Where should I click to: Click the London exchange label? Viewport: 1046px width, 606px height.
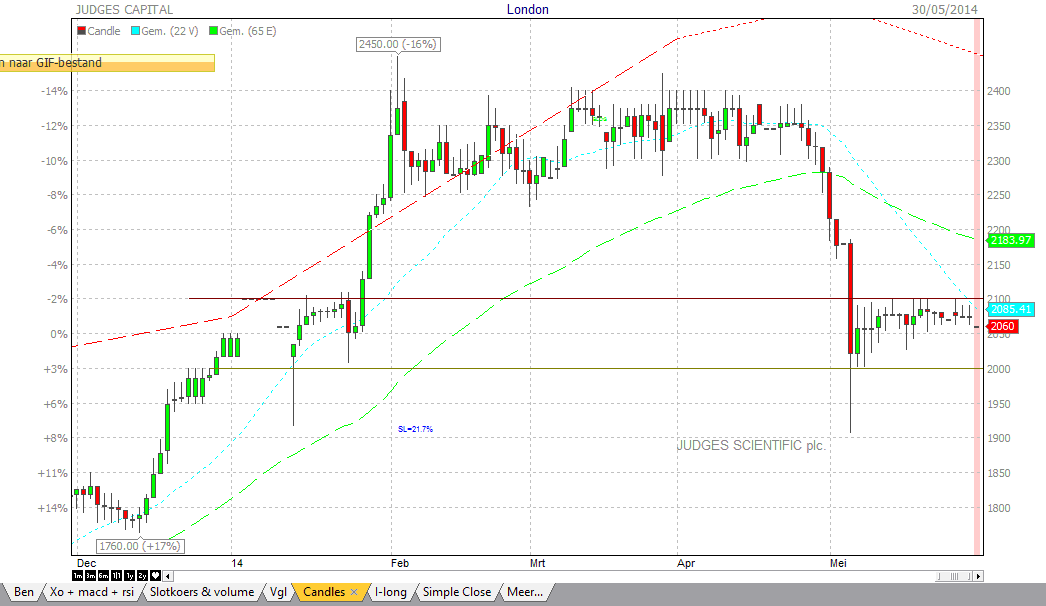[x=528, y=9]
